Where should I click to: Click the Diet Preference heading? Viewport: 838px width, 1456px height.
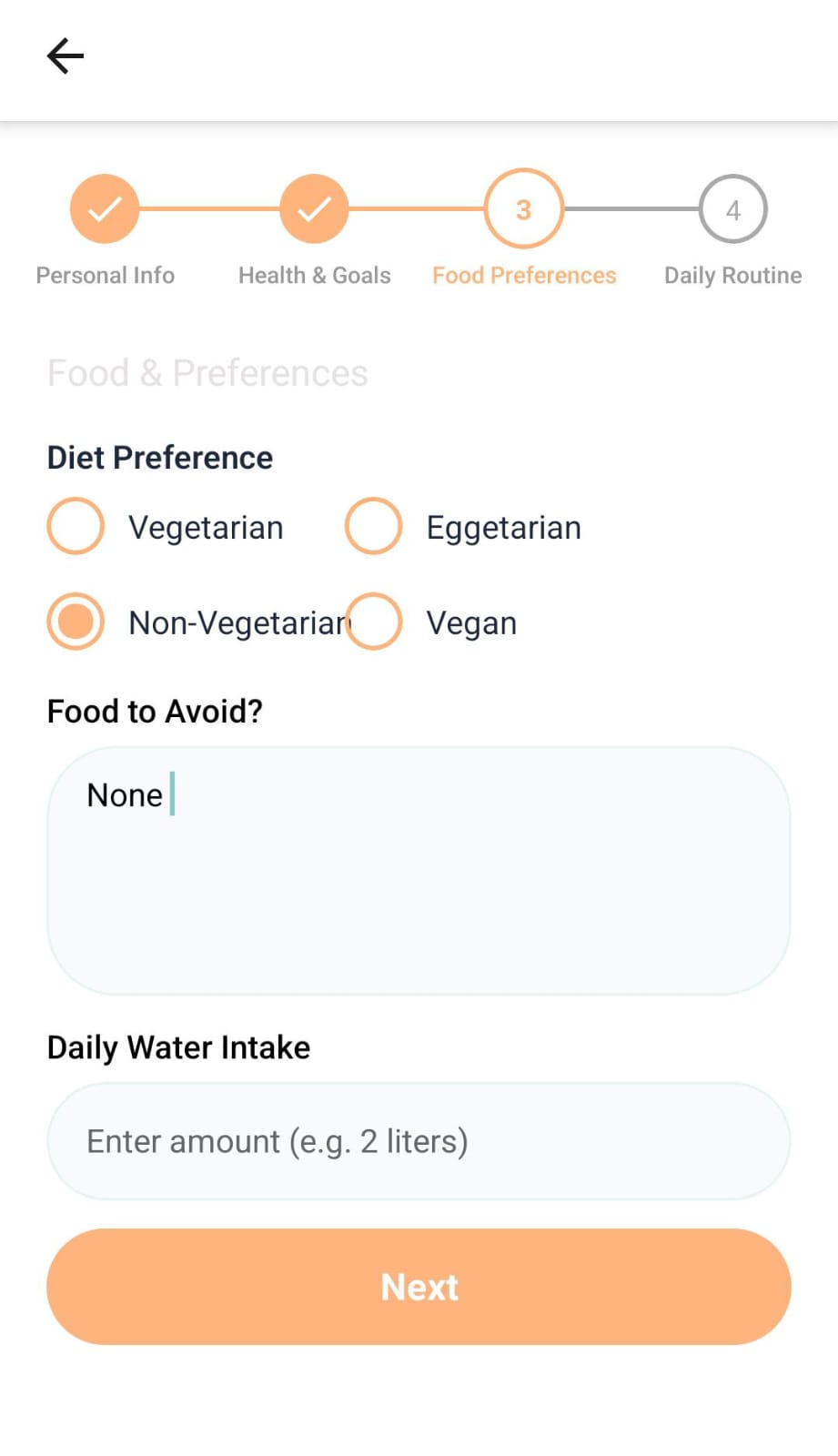coord(160,458)
